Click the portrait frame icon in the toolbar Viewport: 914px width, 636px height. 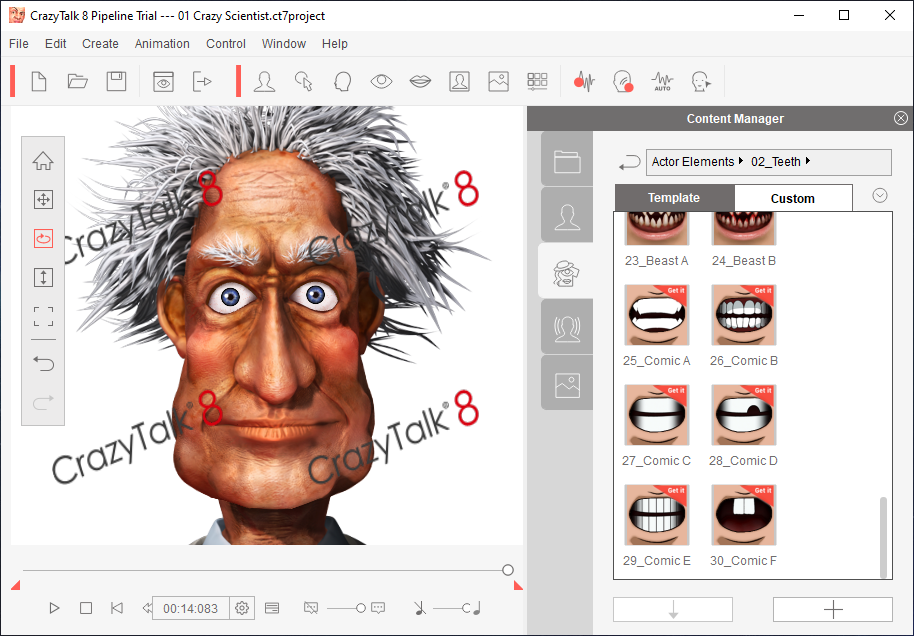(459, 81)
